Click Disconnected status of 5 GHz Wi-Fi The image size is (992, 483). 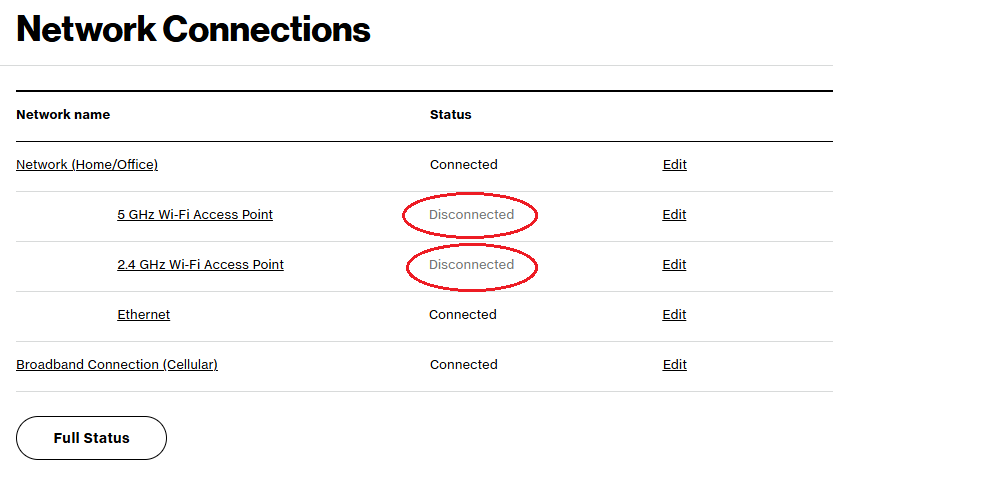tap(471, 215)
